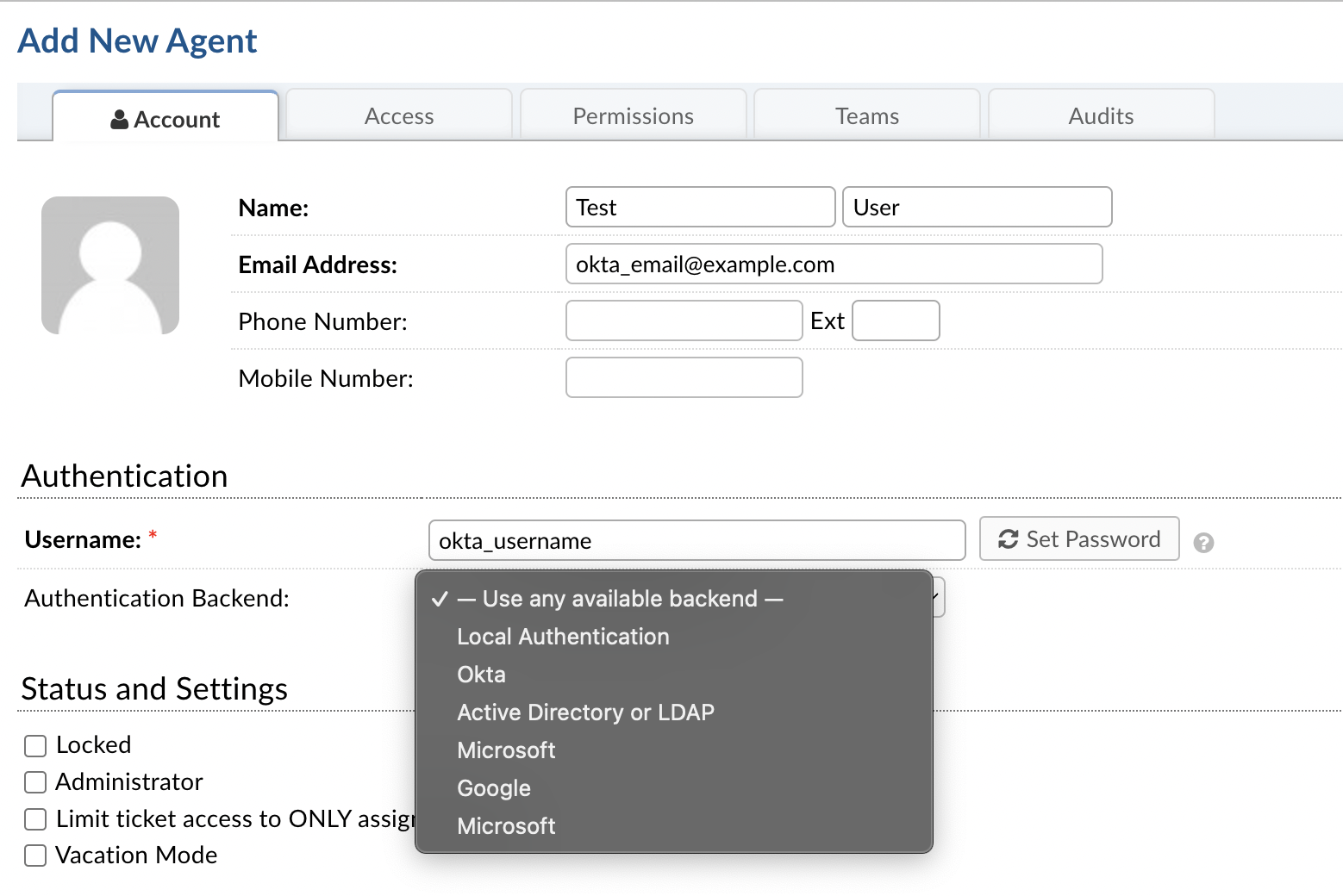Go to the Teams tab
This screenshot has height=896, width=1343.
click(x=867, y=116)
